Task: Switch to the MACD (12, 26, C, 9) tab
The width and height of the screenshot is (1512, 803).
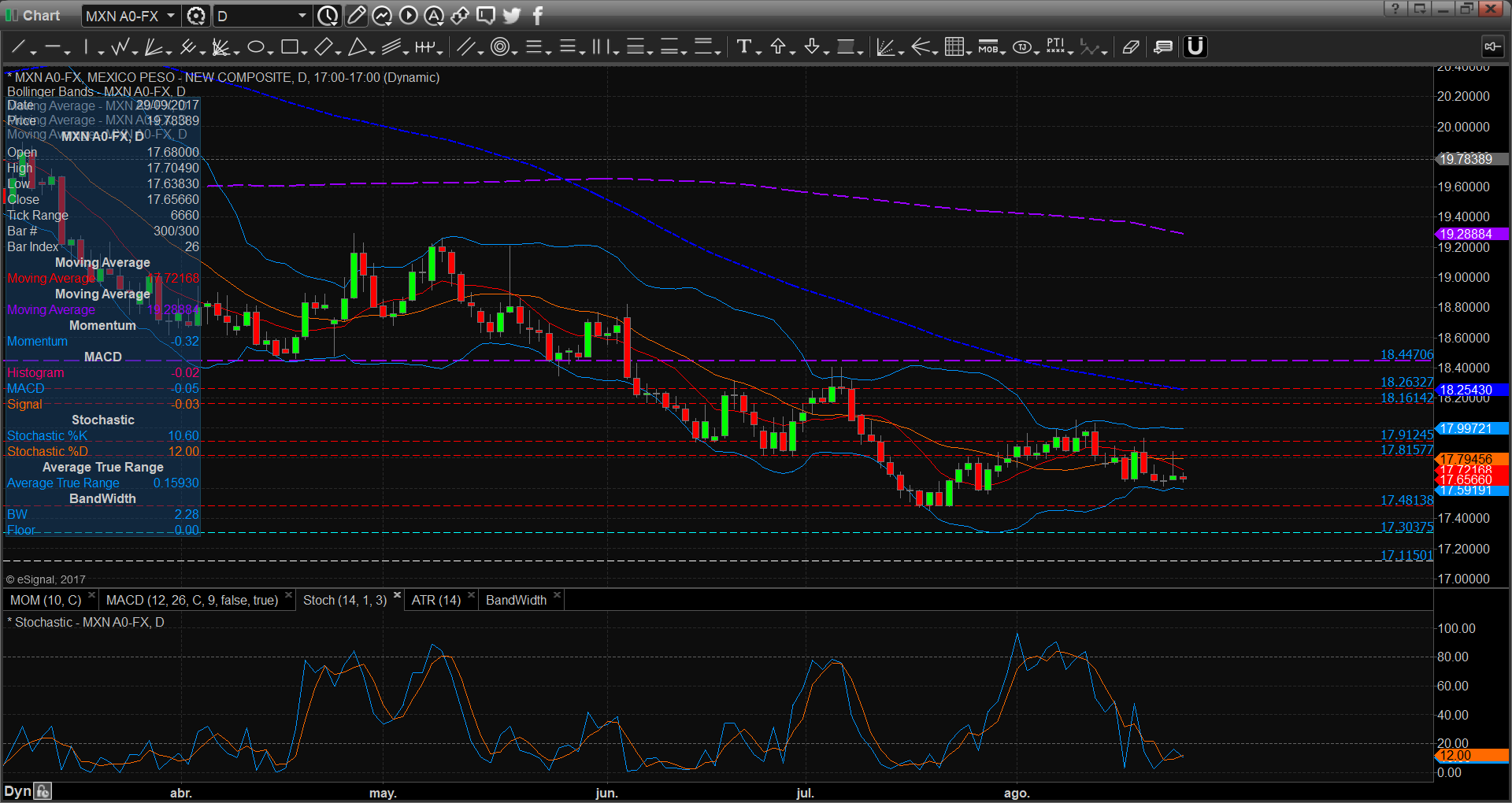Action: (x=192, y=600)
